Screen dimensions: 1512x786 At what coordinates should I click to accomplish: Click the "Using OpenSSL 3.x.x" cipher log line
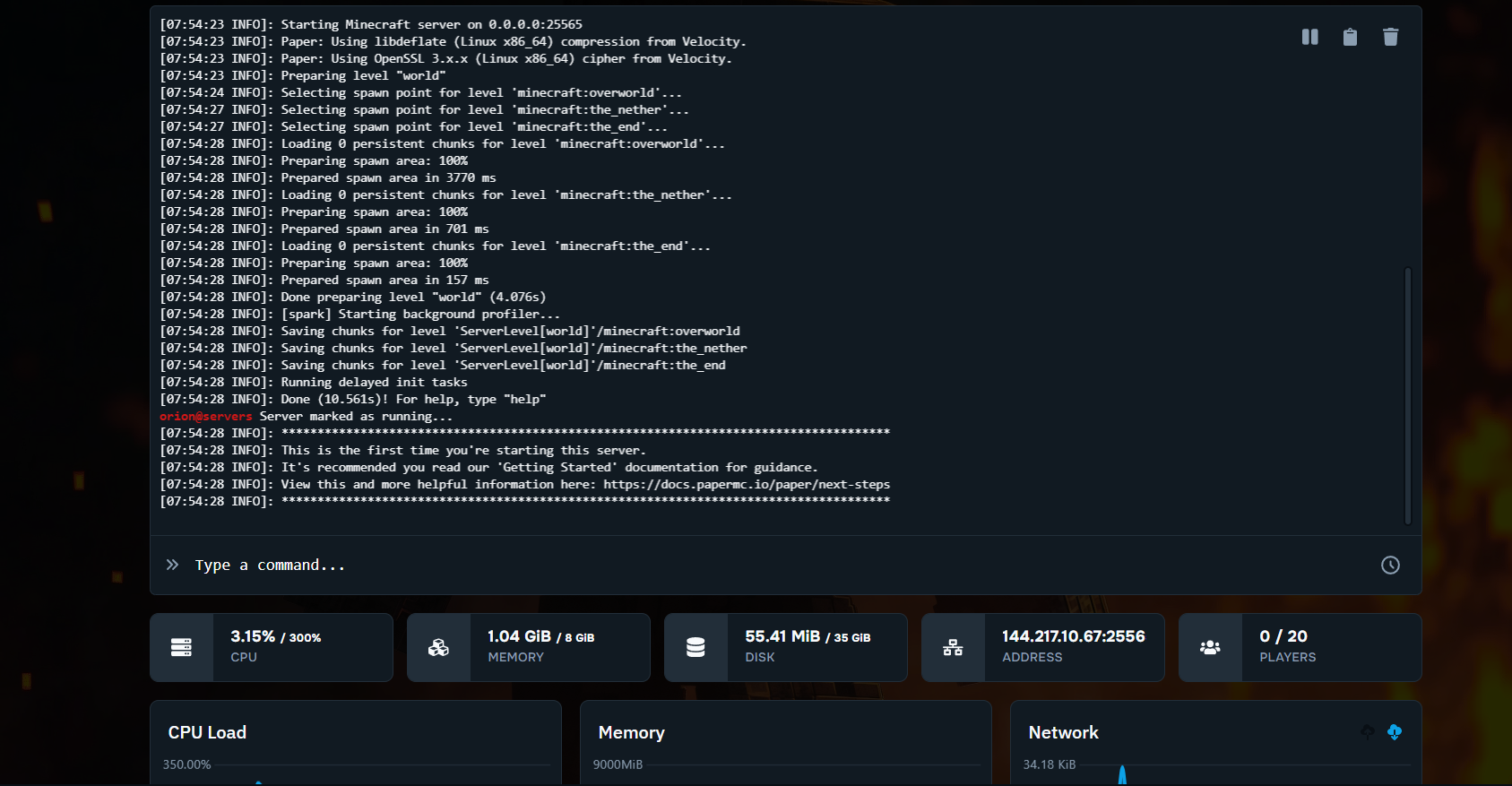tap(445, 59)
